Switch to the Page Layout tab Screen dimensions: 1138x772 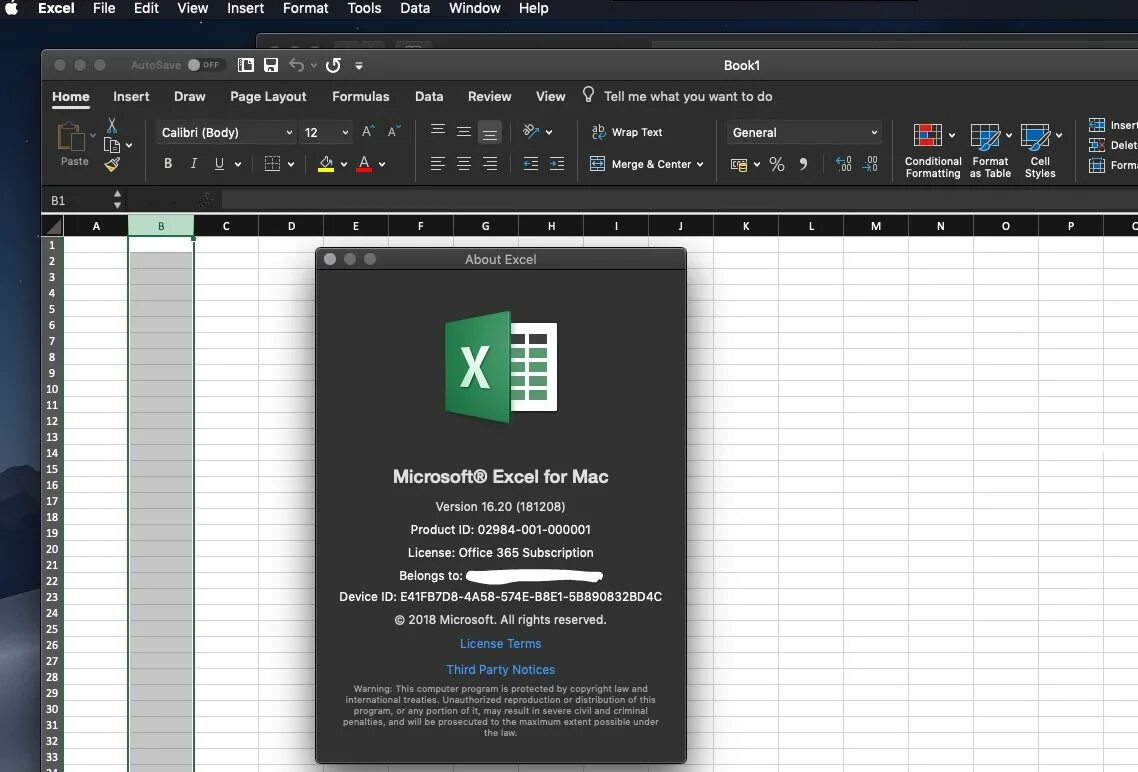(x=268, y=96)
